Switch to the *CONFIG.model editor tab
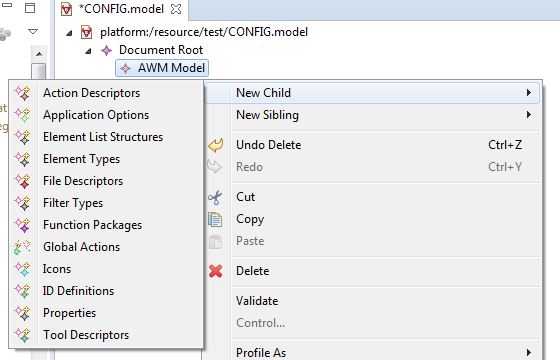 [x=121, y=9]
